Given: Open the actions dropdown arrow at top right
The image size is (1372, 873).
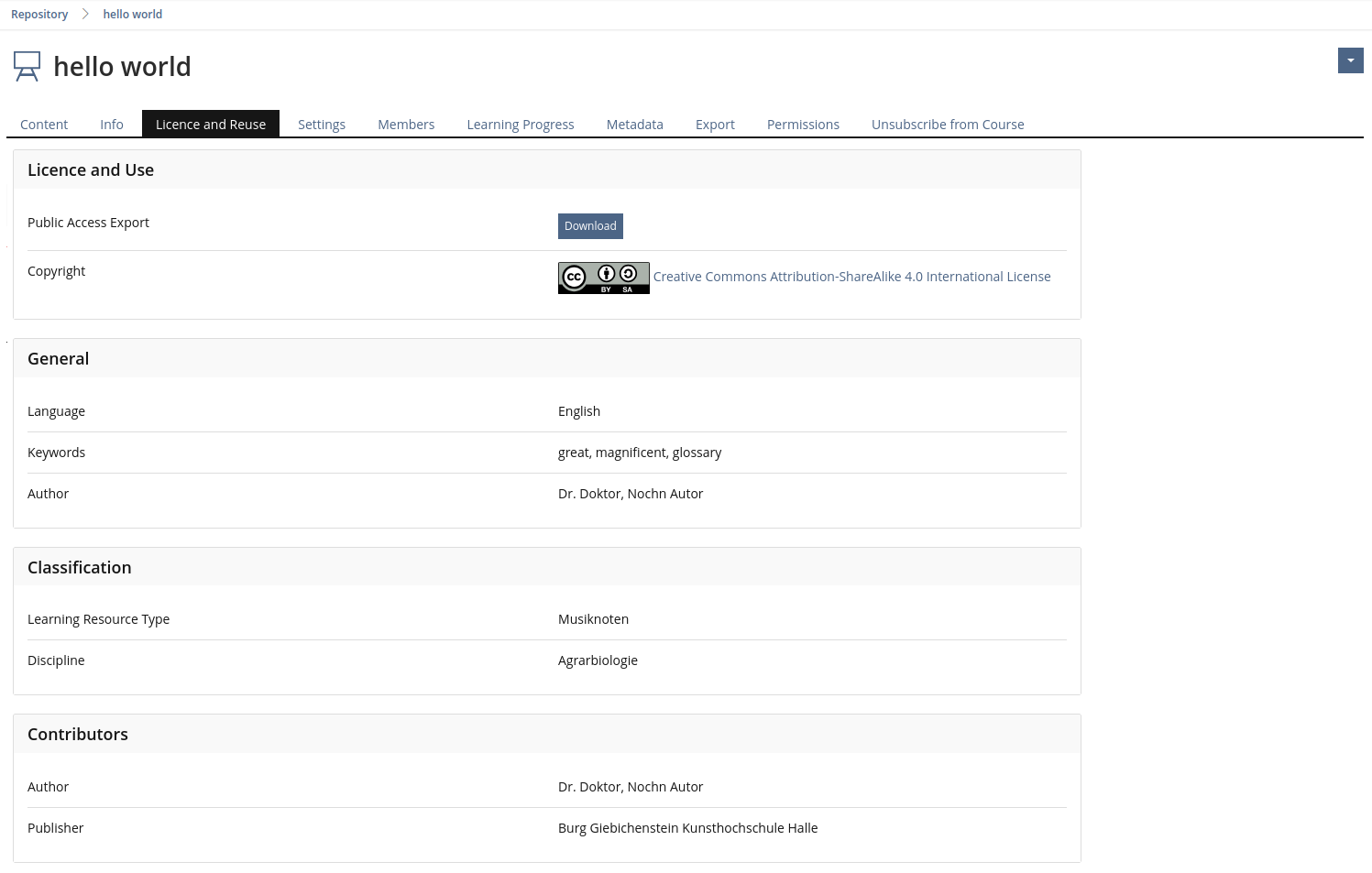Looking at the screenshot, I should point(1350,60).
